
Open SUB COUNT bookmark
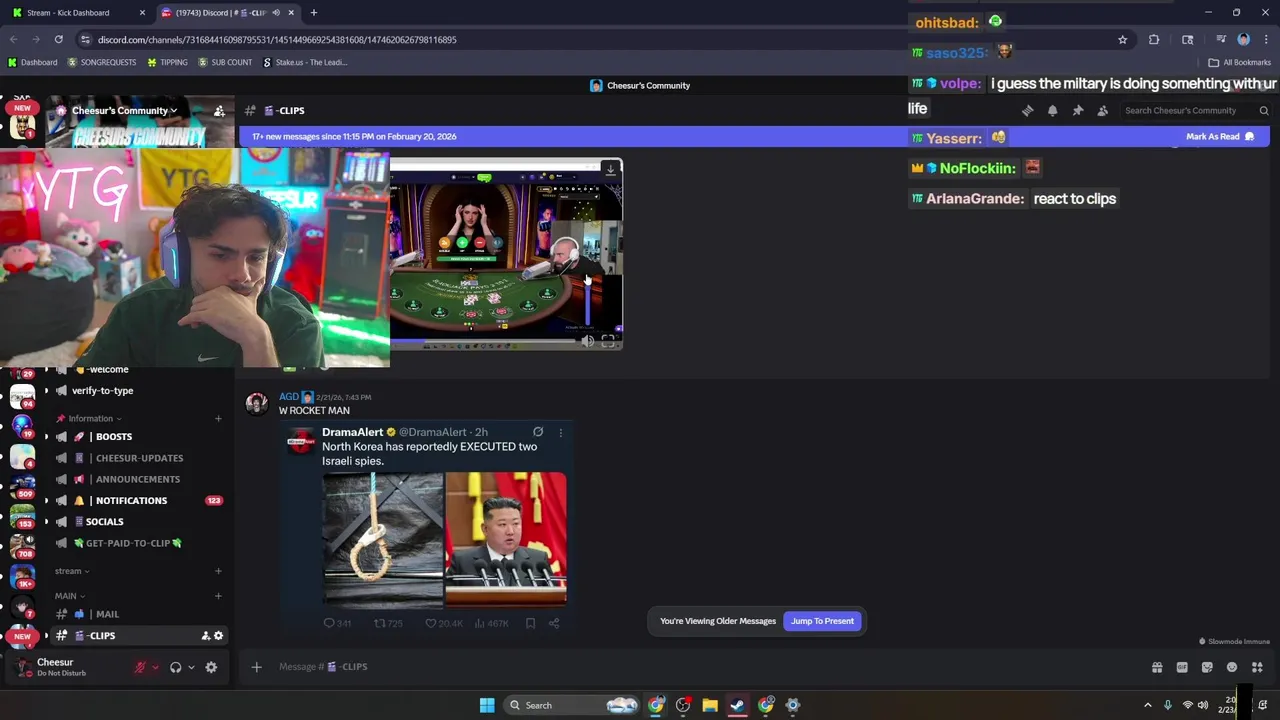pyautogui.click(x=225, y=62)
